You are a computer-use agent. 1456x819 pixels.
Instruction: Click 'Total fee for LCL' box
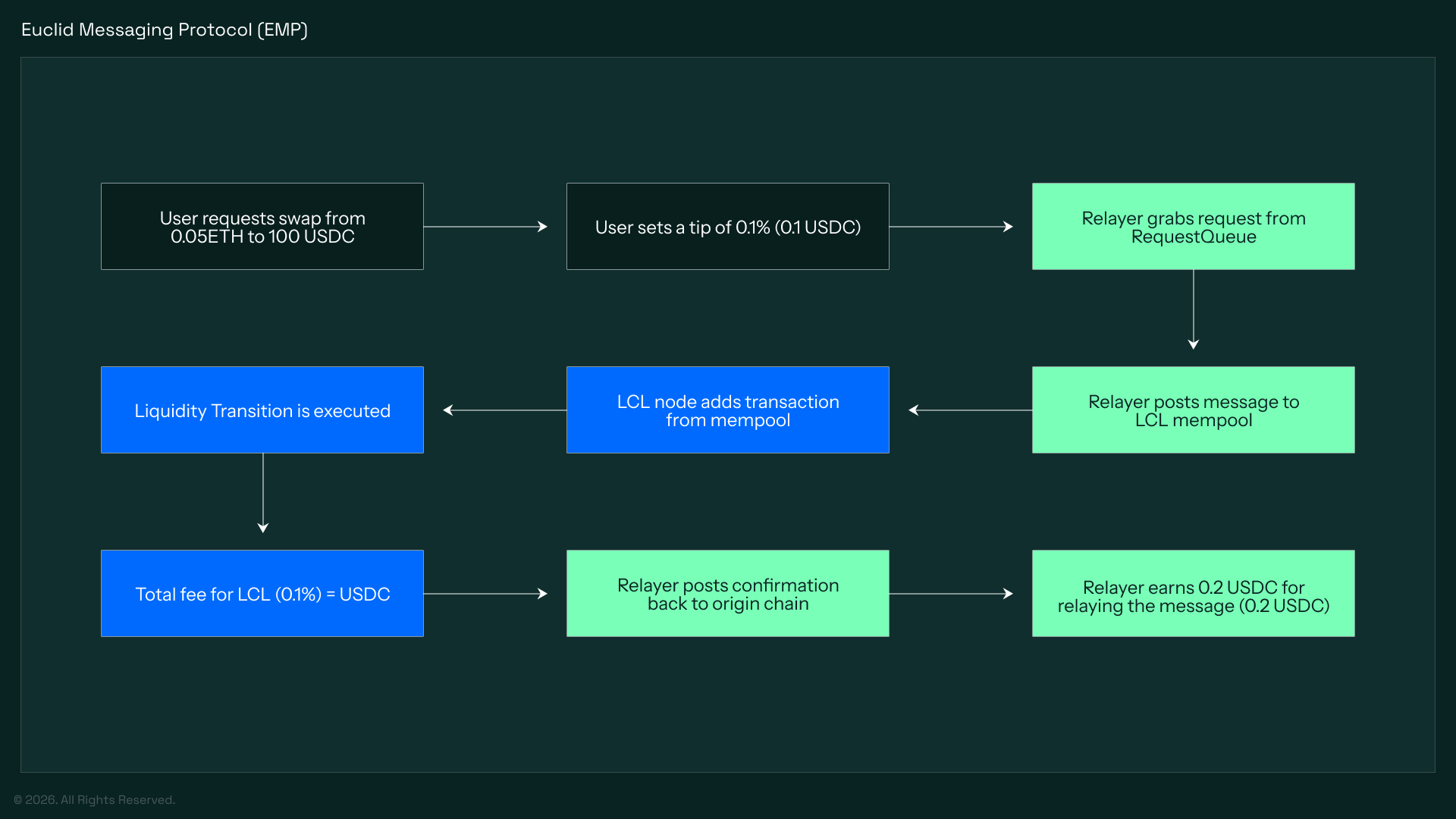[262, 594]
